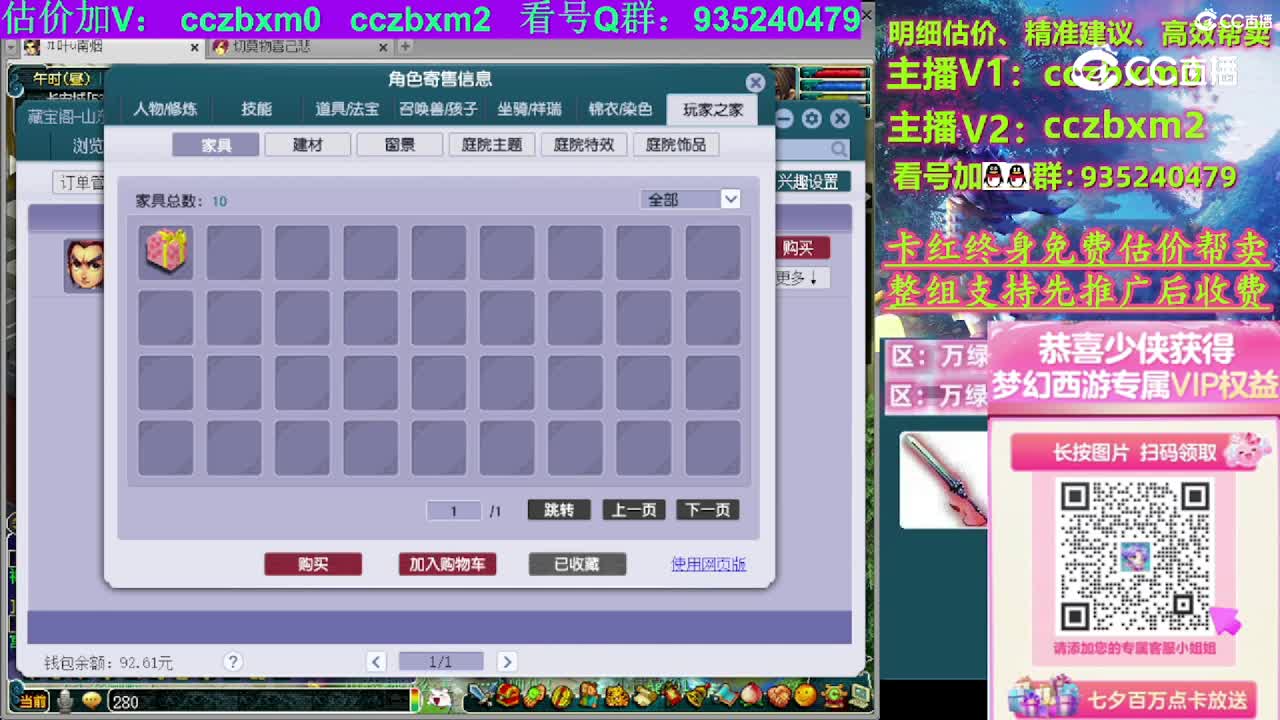Open the scroll icon in bottom toolbar
The height and width of the screenshot is (720, 1280).
(x=646, y=695)
